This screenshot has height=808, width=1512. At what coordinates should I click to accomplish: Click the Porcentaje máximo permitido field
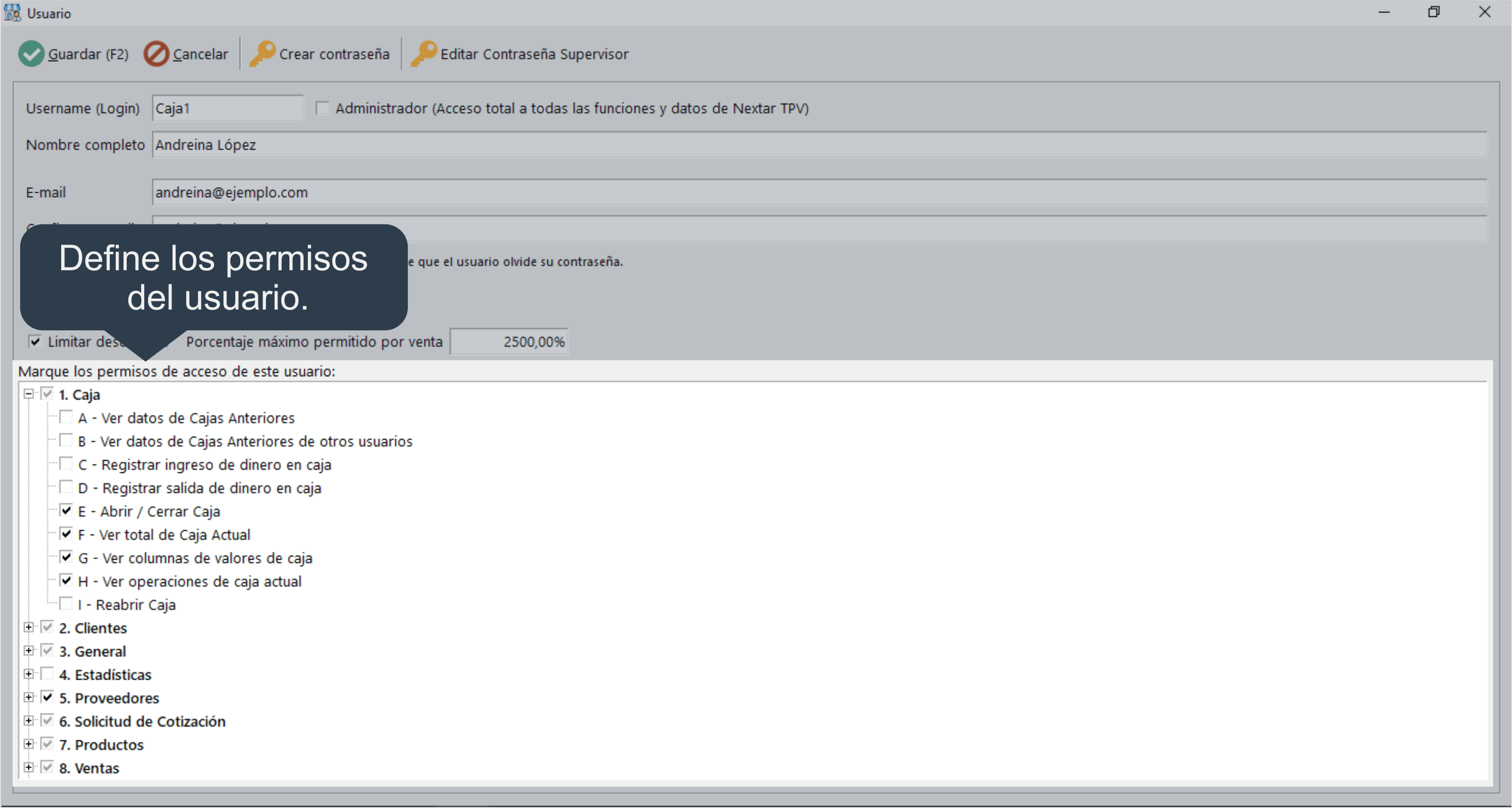[x=509, y=342]
